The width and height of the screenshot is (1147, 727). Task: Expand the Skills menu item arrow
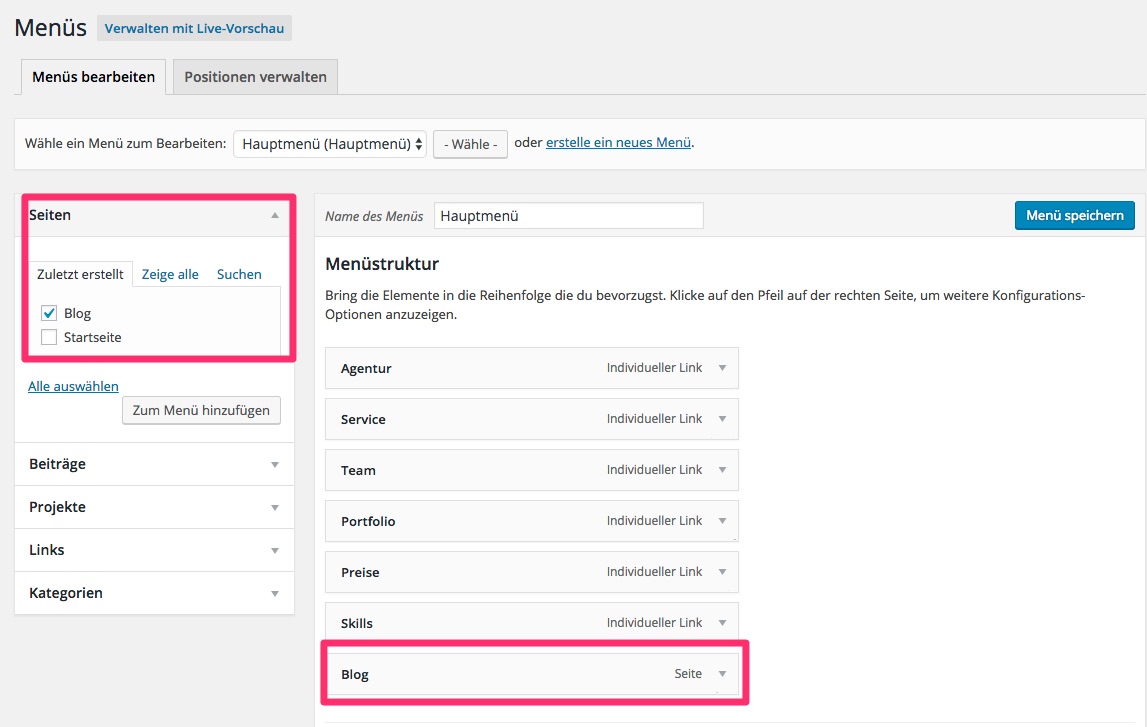[x=722, y=622]
